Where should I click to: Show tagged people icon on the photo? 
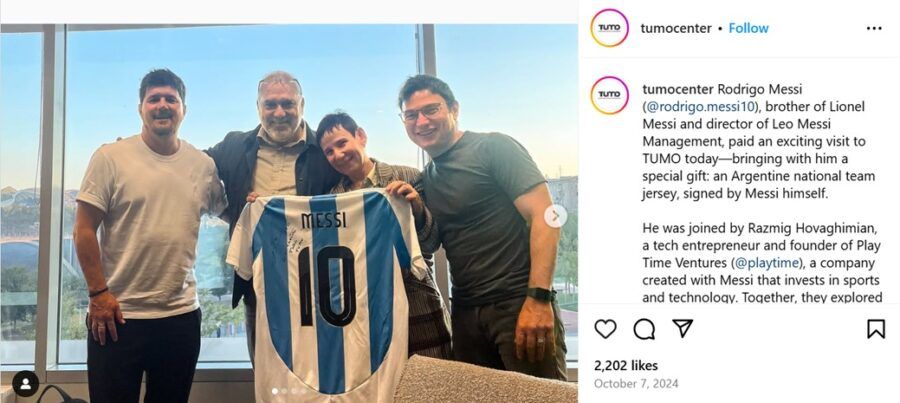[26, 383]
